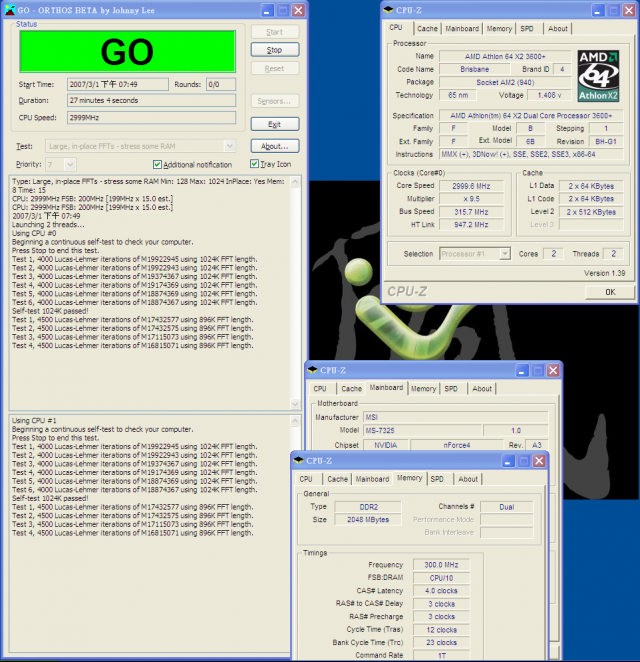Select CPU tab in Memory CPU-Z window
This screenshot has width=640, height=662.
(306, 479)
